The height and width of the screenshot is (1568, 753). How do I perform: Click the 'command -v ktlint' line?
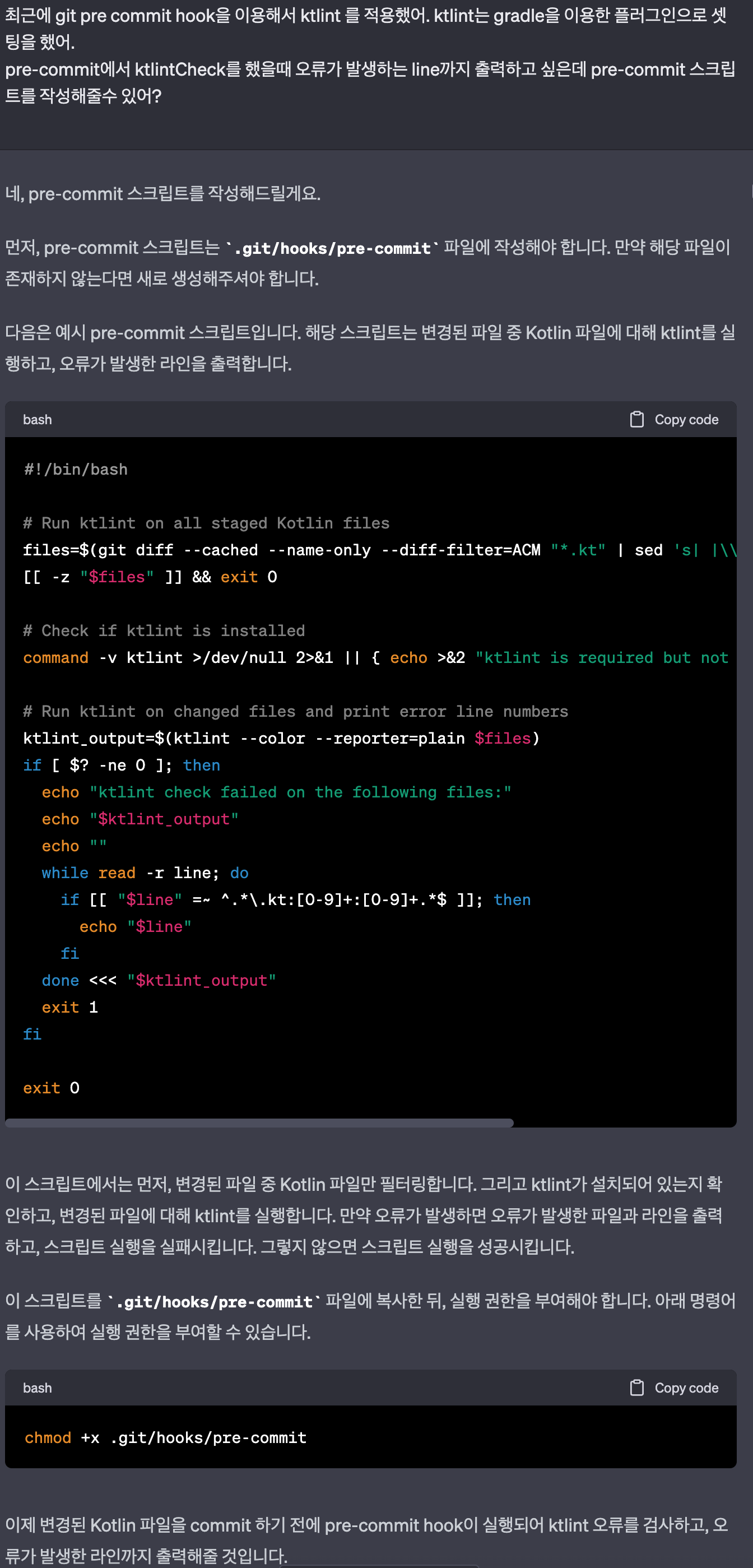click(x=375, y=657)
